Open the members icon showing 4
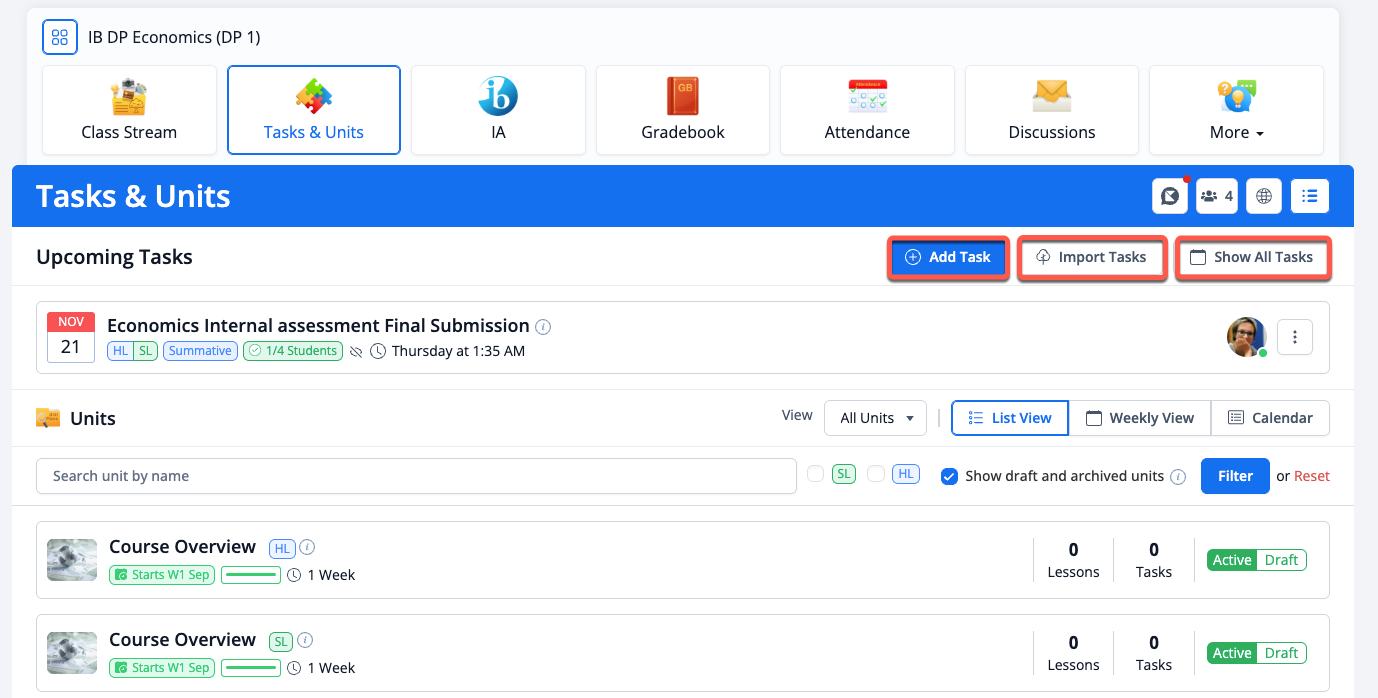 pyautogui.click(x=1217, y=197)
